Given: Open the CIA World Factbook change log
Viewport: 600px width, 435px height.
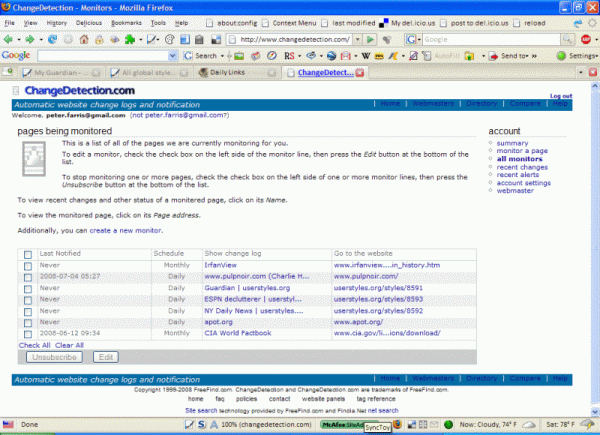Looking at the screenshot, I should (238, 333).
